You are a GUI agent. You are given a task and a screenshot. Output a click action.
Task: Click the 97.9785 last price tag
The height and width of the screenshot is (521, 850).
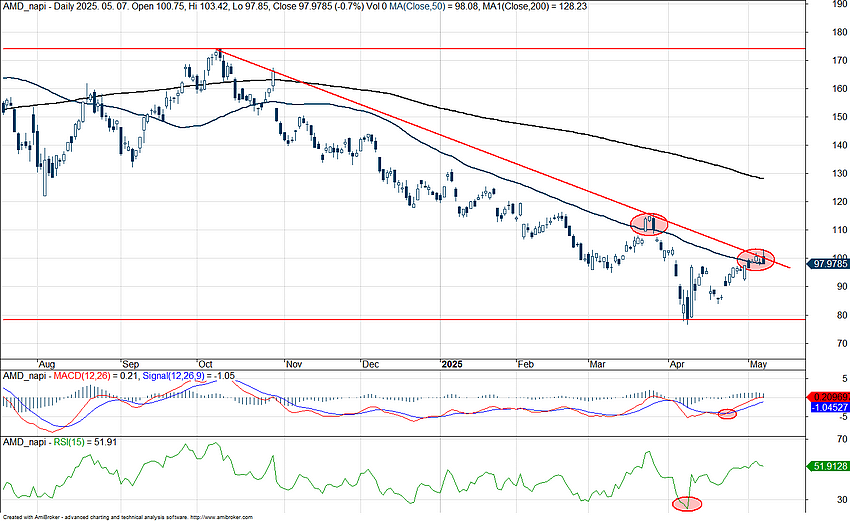click(829, 264)
